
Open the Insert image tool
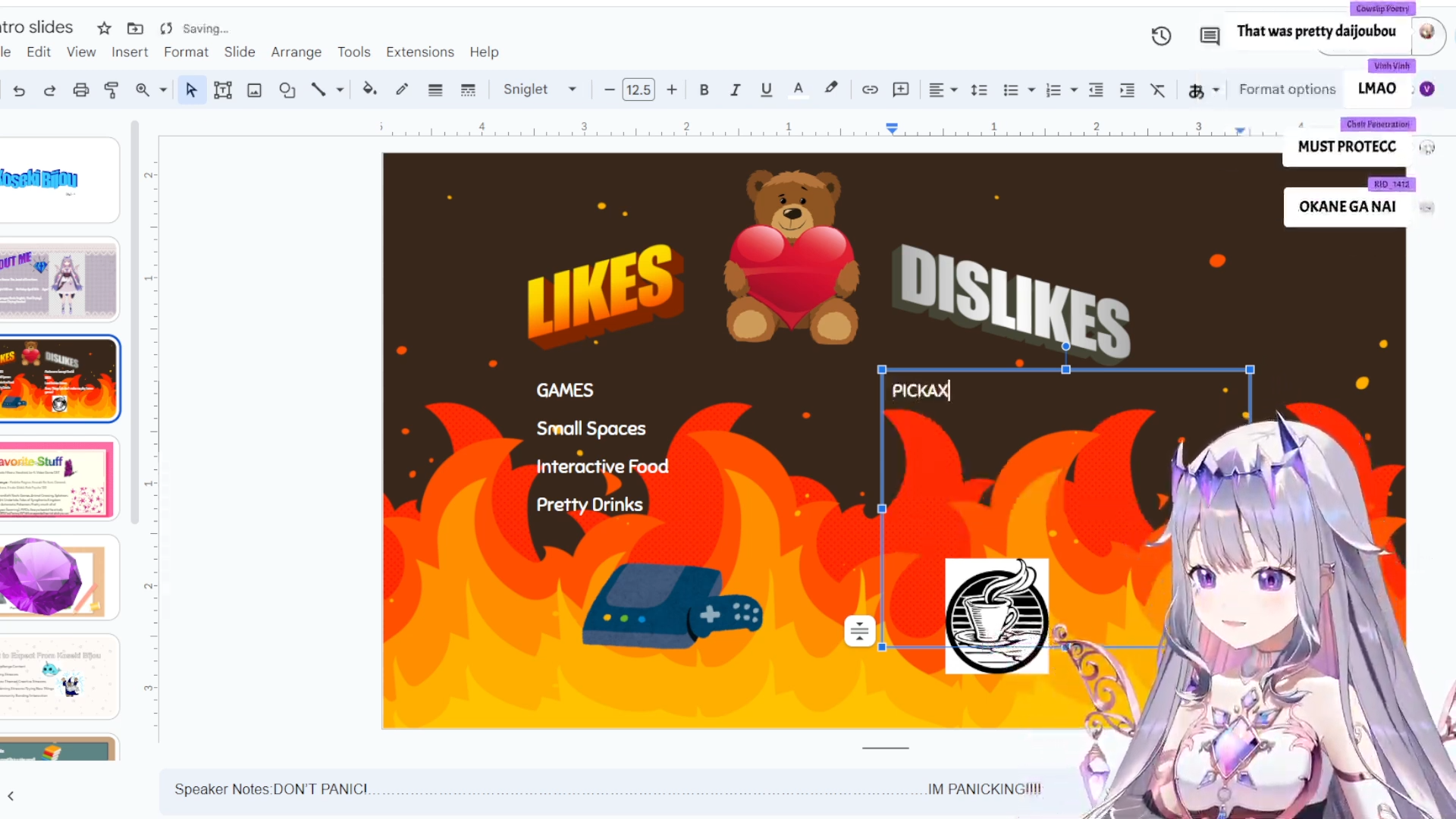point(254,89)
